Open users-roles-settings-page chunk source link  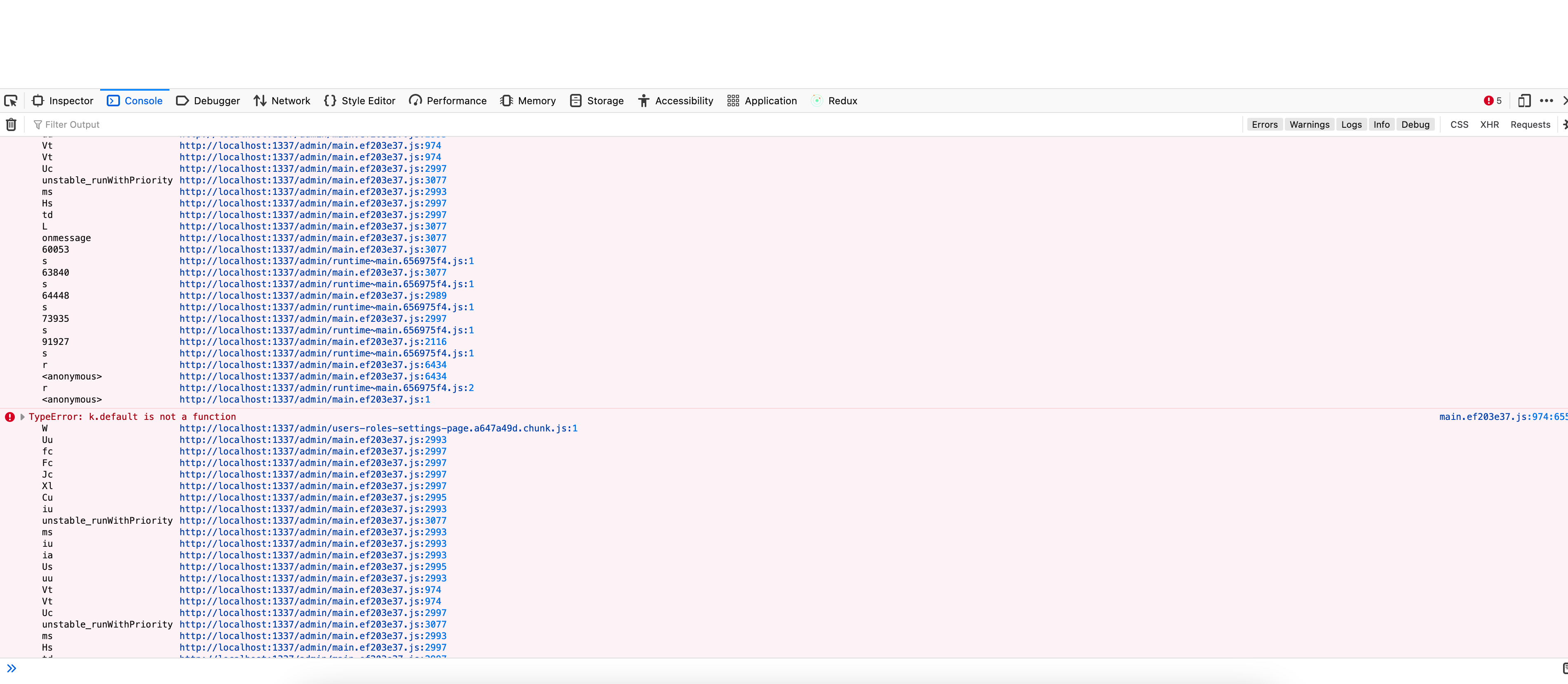pyautogui.click(x=378, y=428)
